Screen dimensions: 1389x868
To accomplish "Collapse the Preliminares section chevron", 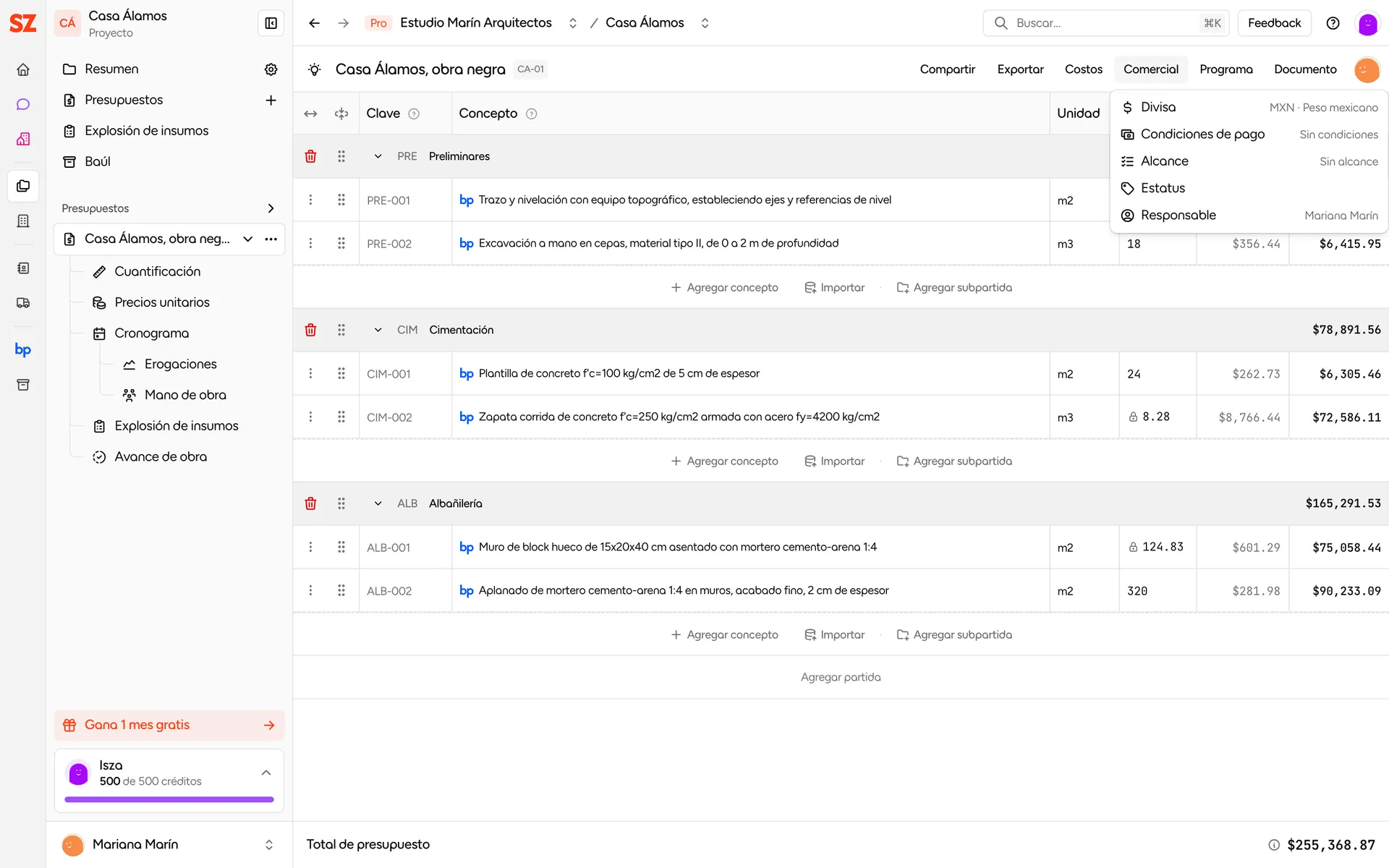I will pyautogui.click(x=378, y=156).
